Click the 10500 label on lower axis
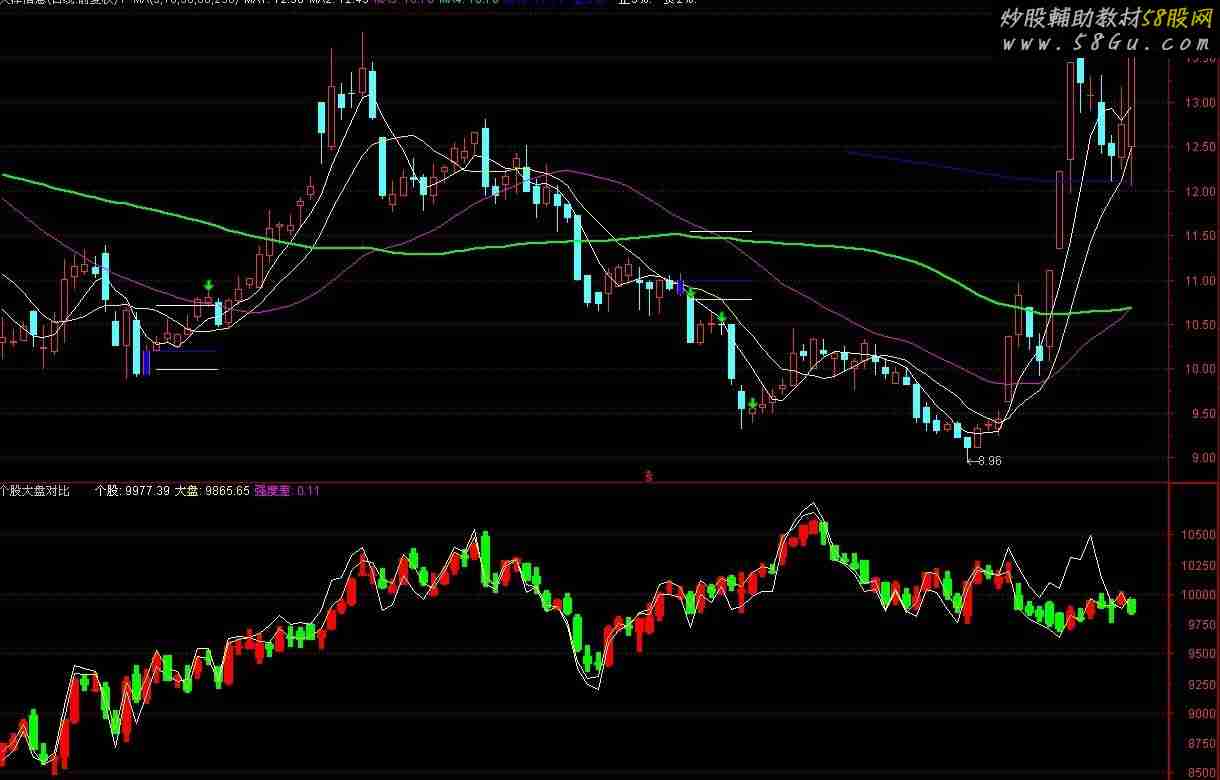The image size is (1220, 780). click(x=1197, y=536)
